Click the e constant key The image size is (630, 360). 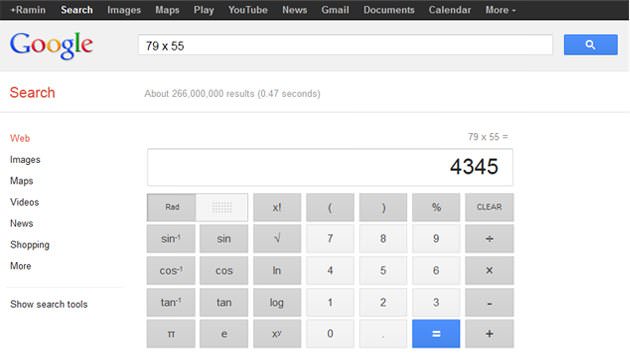click(x=224, y=333)
